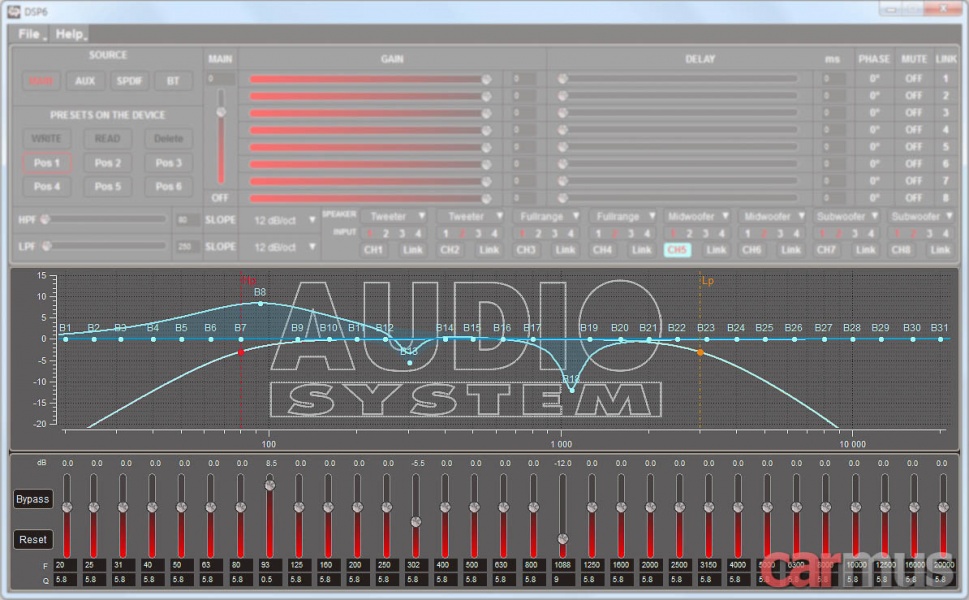Click the red Hp marker point on graph
This screenshot has height=600, width=969.
(241, 352)
